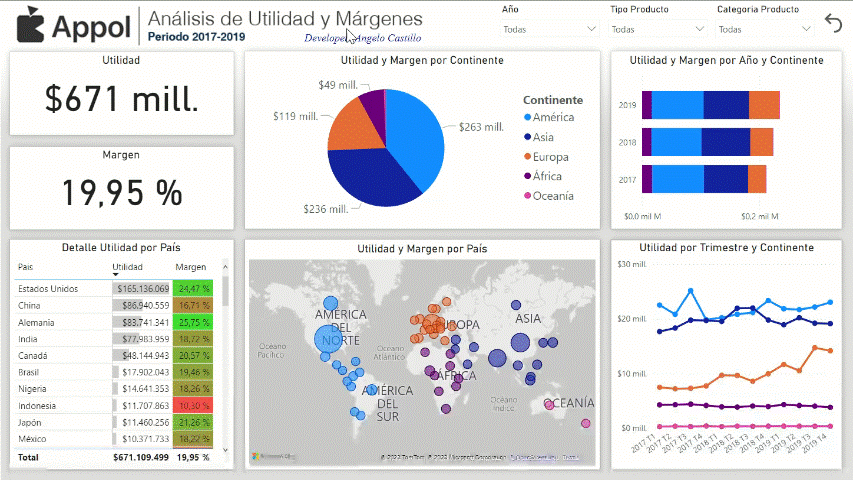Image resolution: width=853 pixels, height=480 pixels.
Task: Click the large América del Norte map bubble
Action: coord(327,340)
